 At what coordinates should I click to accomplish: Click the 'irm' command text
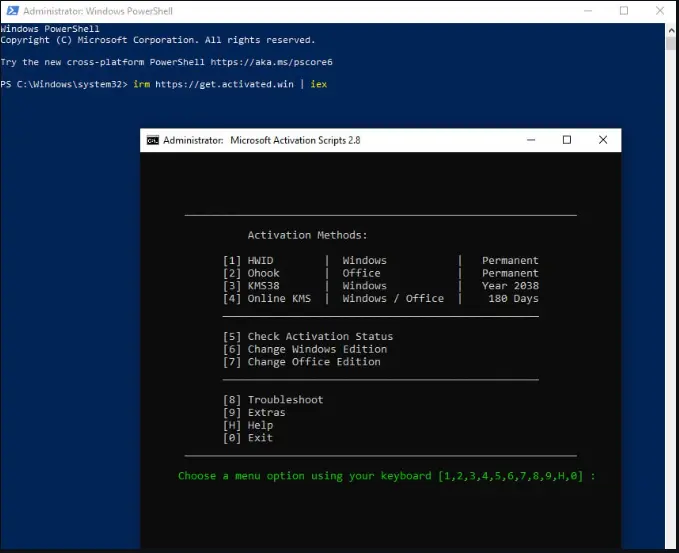pos(142,84)
